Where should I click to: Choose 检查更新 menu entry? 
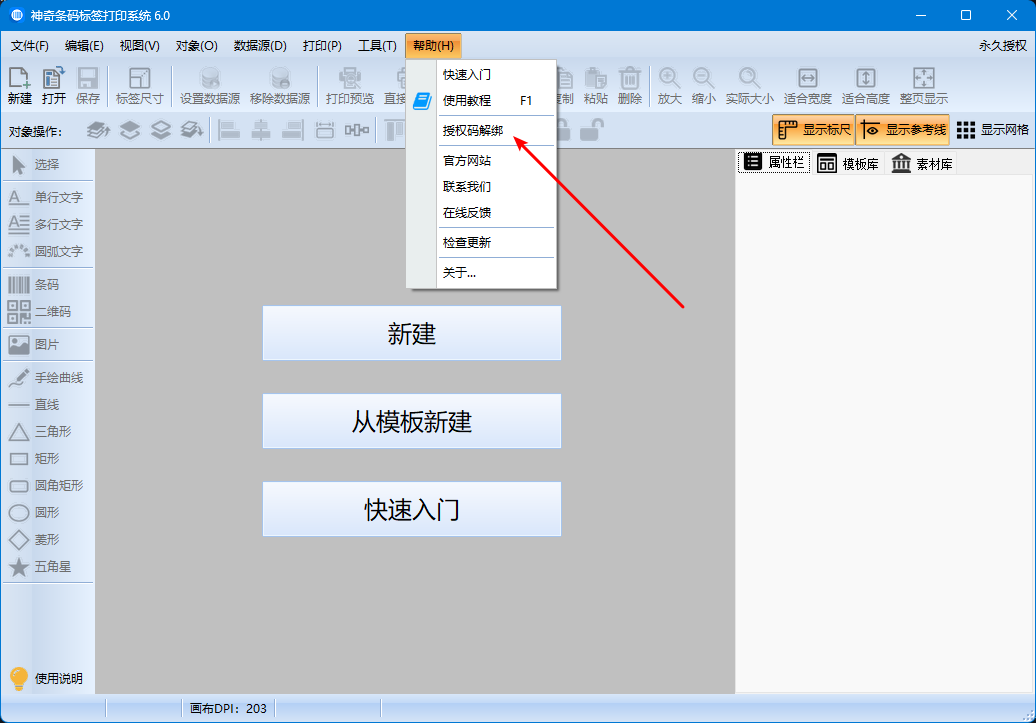click(x=482, y=243)
